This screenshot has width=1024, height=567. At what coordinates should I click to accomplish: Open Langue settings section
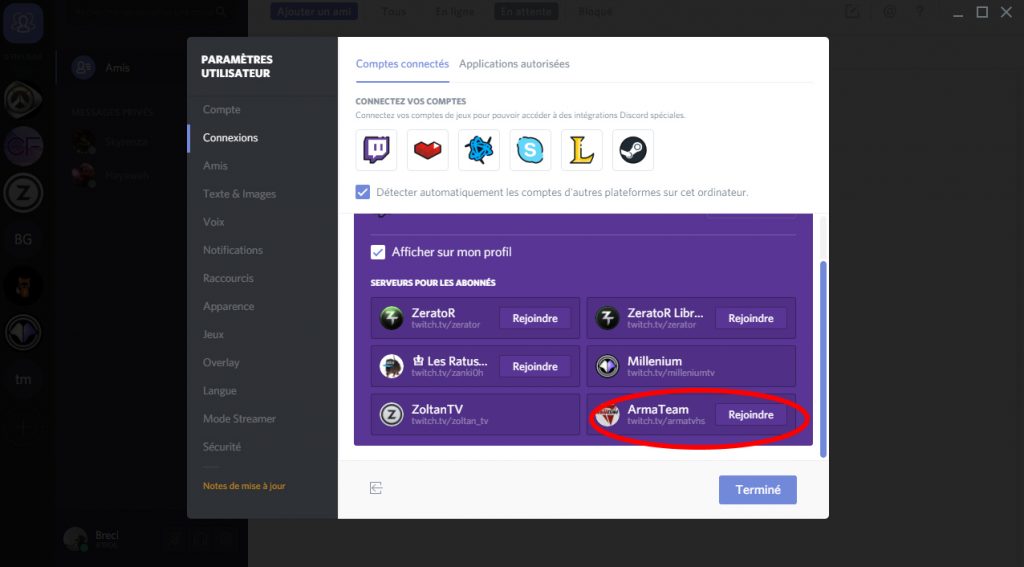pyautogui.click(x=219, y=391)
